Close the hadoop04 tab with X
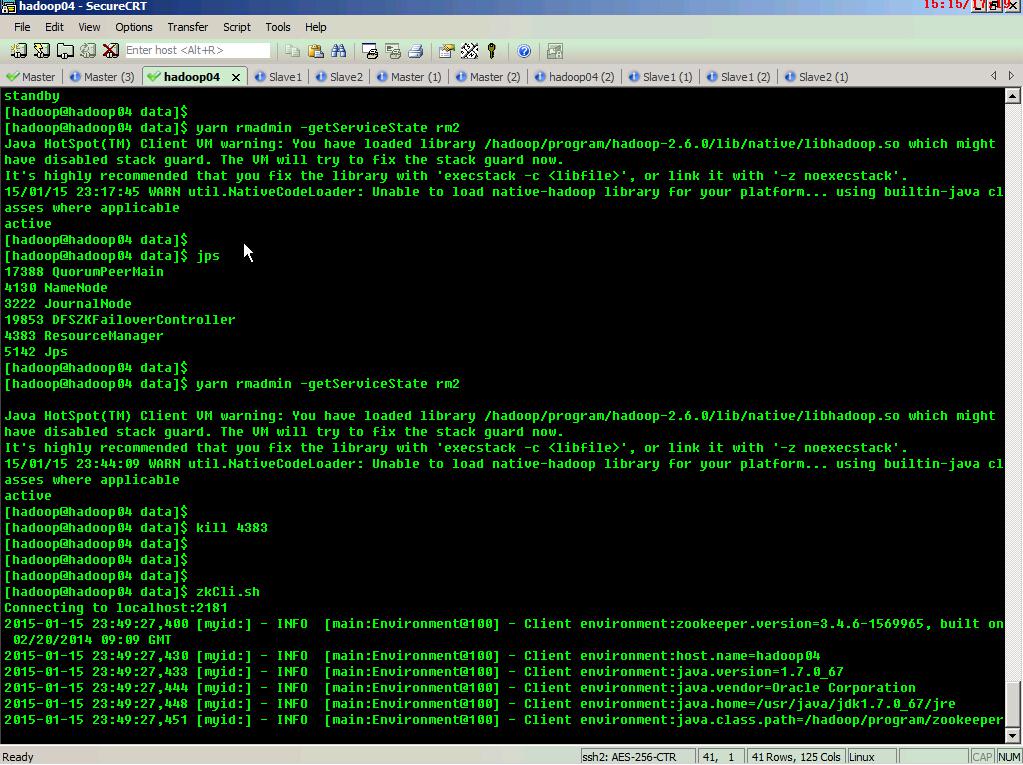Screen dimensions: 1023x765 (x=236, y=77)
